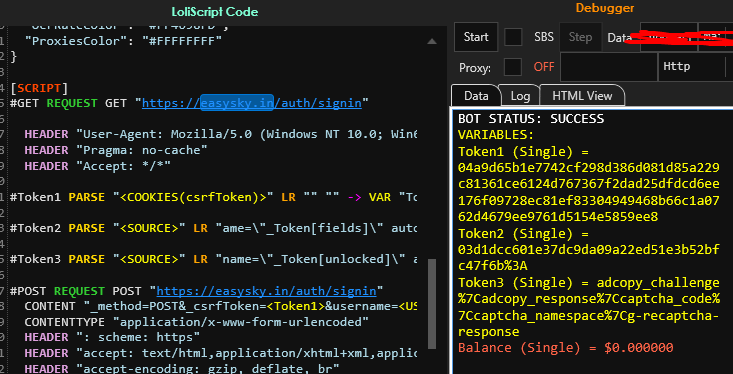Click the GET easysky.in signin URL
733x374 pixels.
(x=252, y=103)
